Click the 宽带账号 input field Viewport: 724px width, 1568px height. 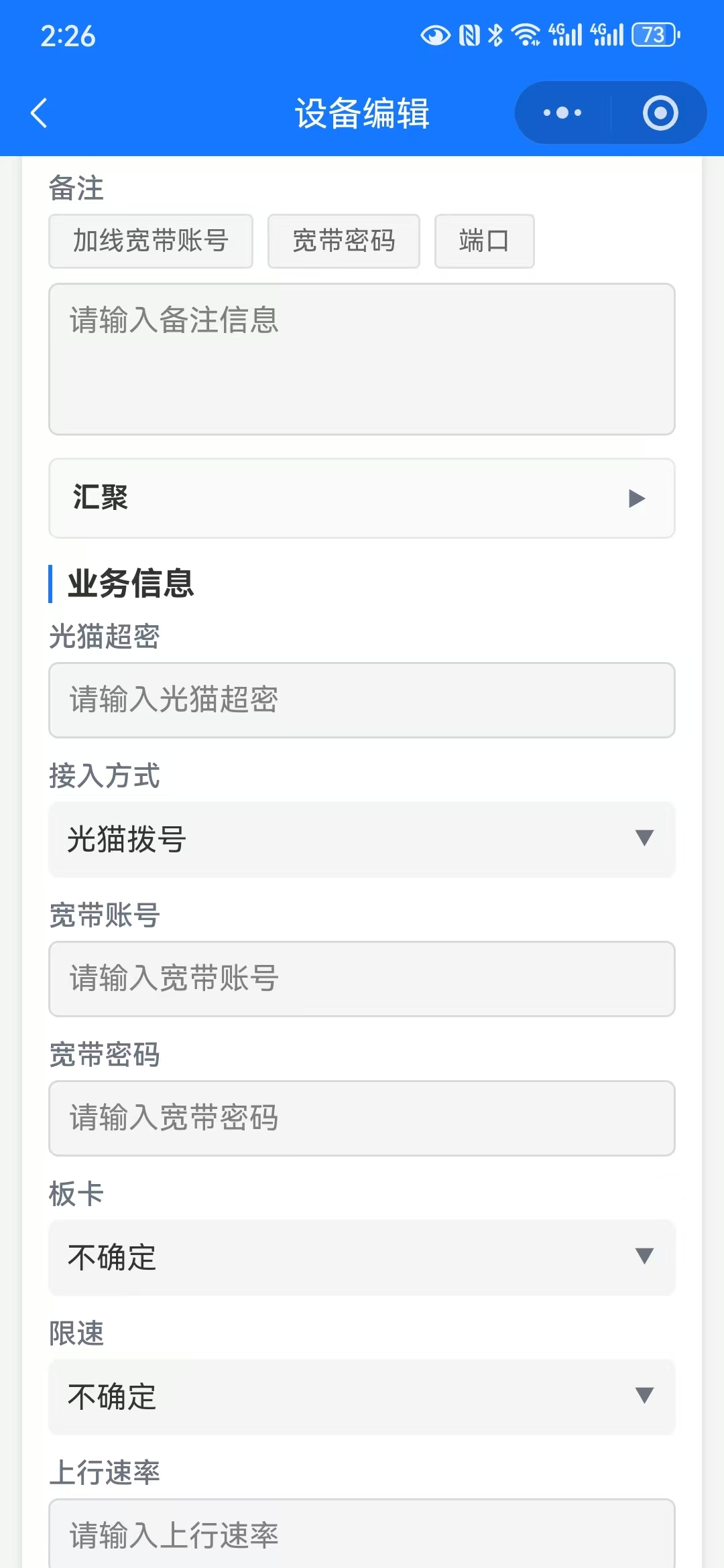362,979
